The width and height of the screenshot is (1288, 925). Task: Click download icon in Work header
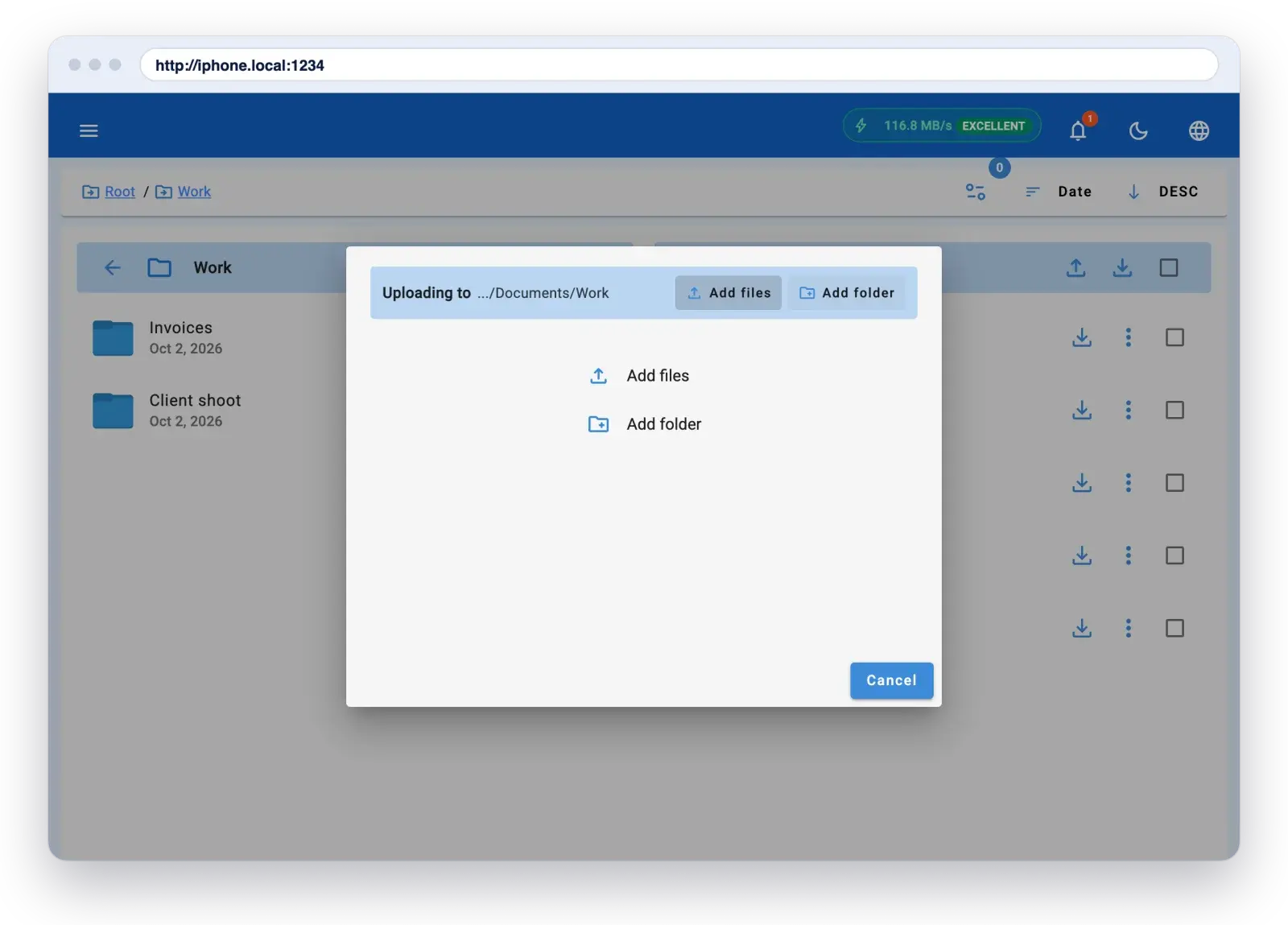tap(1122, 267)
